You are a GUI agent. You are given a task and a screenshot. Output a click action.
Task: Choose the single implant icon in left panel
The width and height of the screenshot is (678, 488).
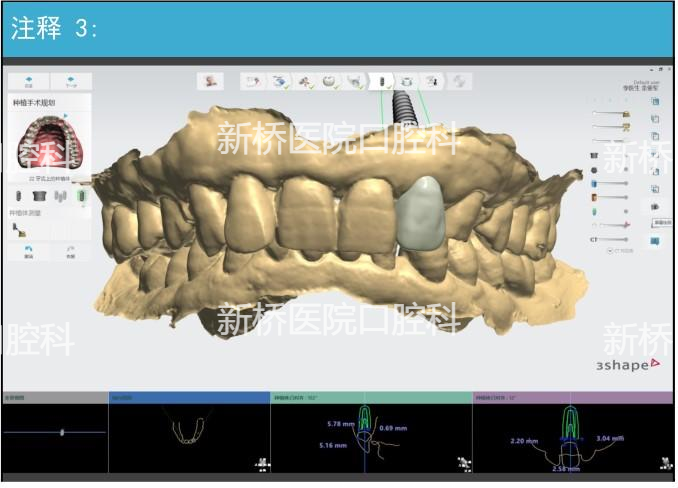tap(20, 196)
